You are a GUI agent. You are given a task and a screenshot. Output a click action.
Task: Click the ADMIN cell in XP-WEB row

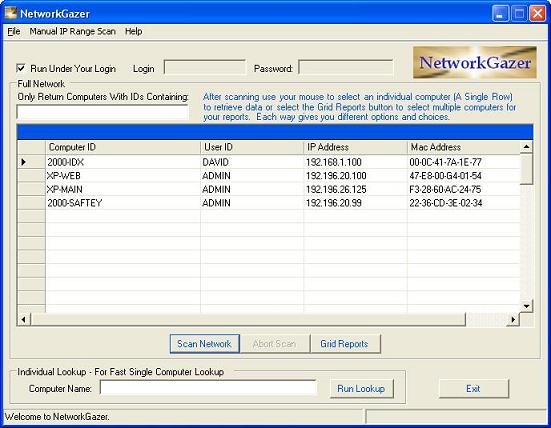252,176
